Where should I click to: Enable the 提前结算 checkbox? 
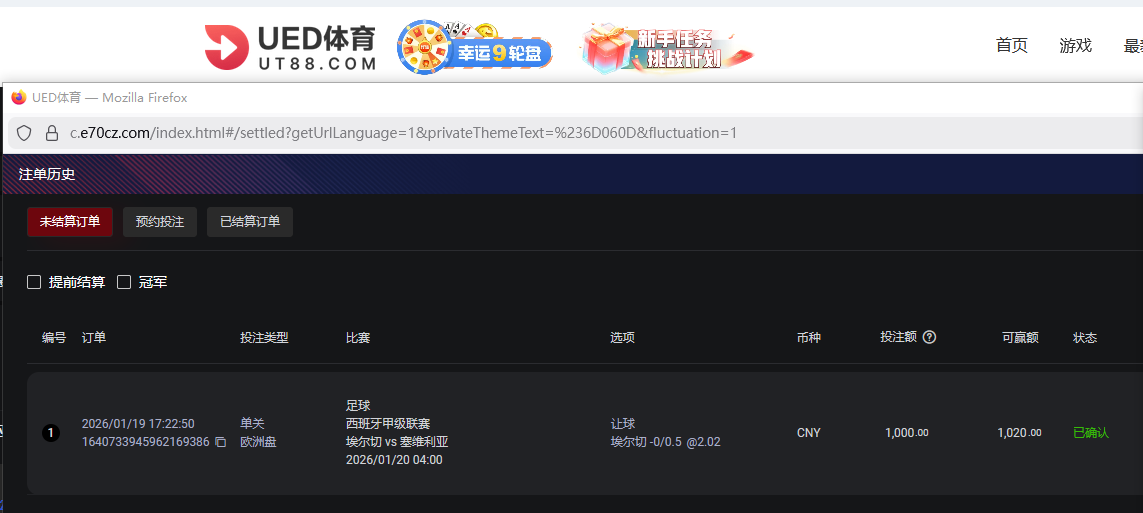tap(34, 283)
